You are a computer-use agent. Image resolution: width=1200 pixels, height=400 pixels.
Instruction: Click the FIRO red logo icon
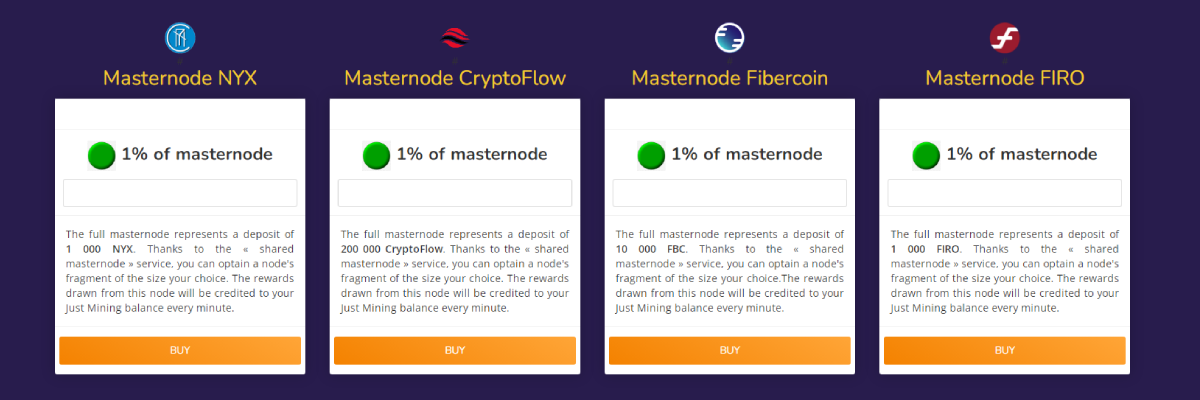(x=1004, y=38)
